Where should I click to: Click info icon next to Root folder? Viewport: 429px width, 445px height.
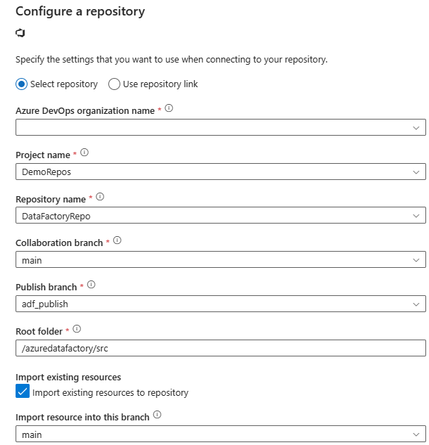click(x=77, y=329)
